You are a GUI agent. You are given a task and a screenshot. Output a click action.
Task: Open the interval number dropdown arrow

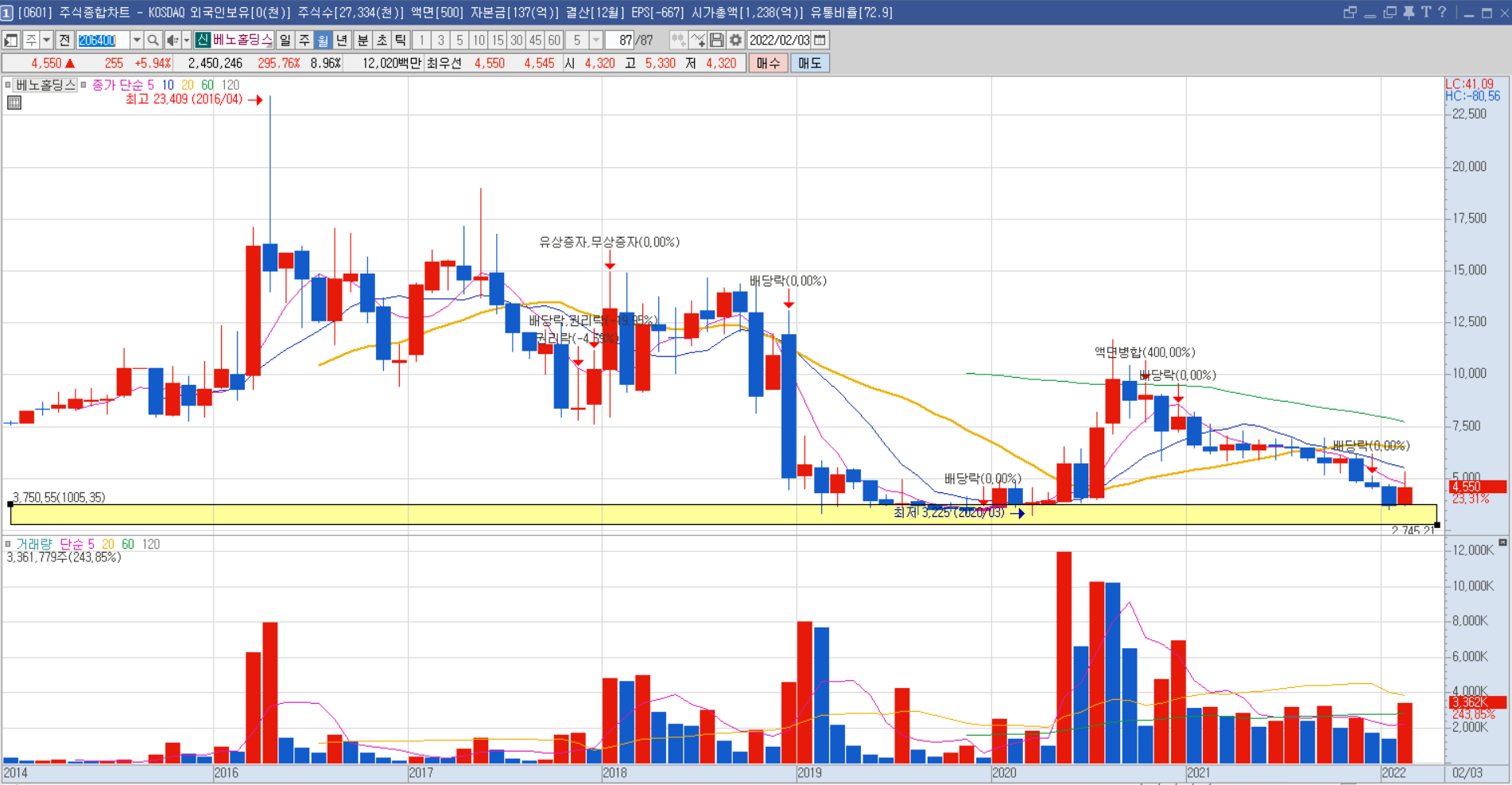pyautogui.click(x=595, y=40)
